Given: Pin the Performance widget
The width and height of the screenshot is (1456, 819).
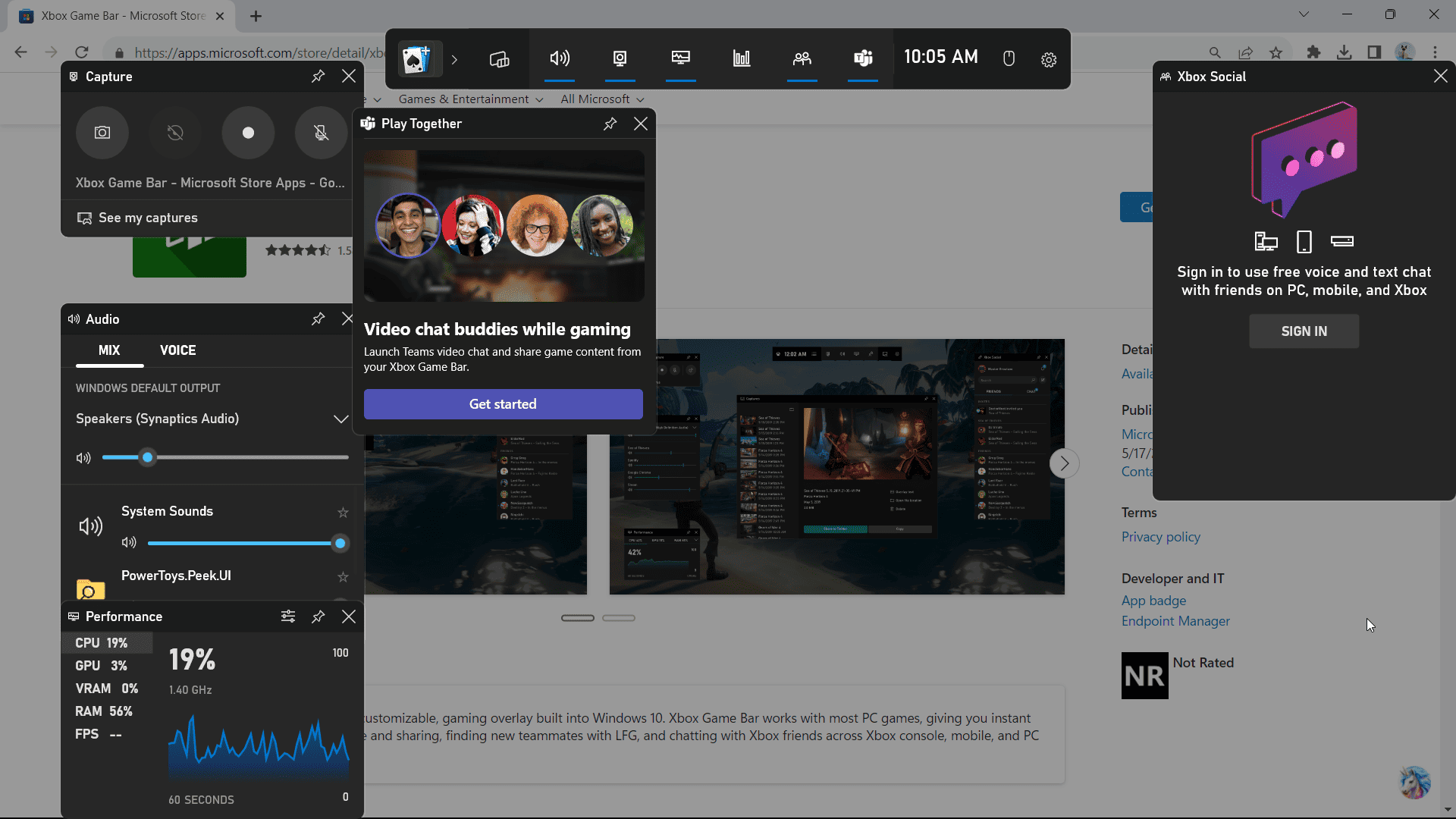Looking at the screenshot, I should tap(318, 617).
